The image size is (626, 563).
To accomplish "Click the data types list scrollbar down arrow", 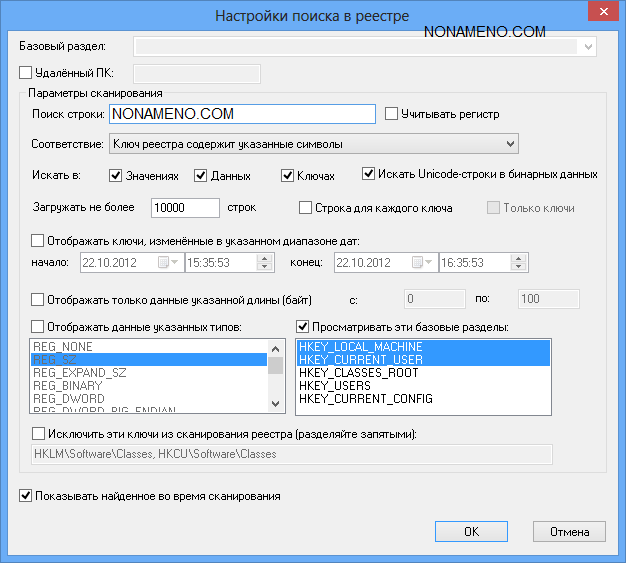I will coord(275,403).
